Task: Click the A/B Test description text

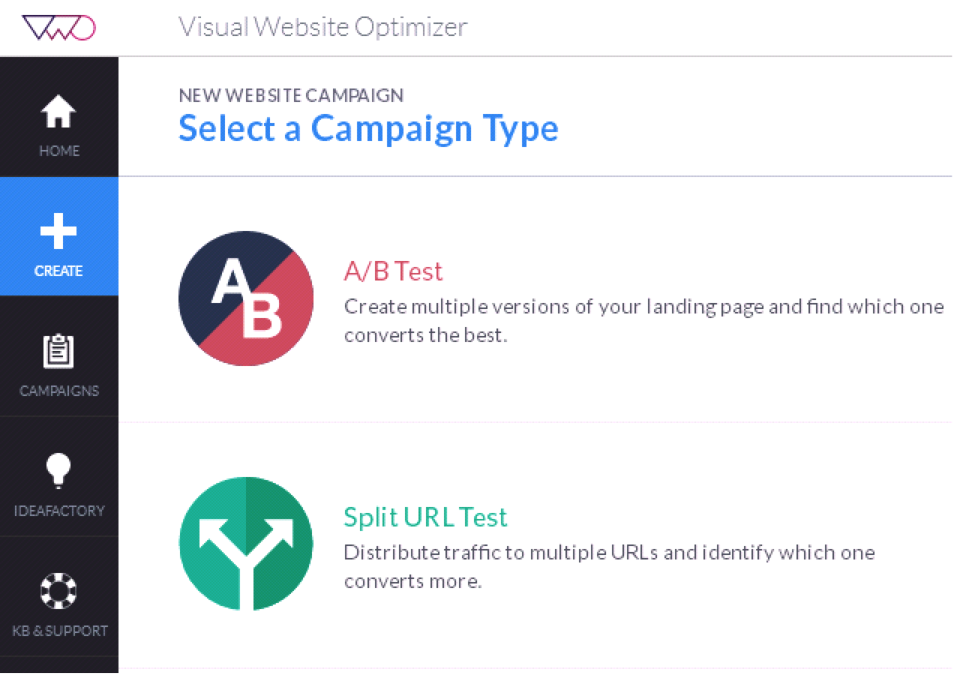Action: click(x=644, y=320)
